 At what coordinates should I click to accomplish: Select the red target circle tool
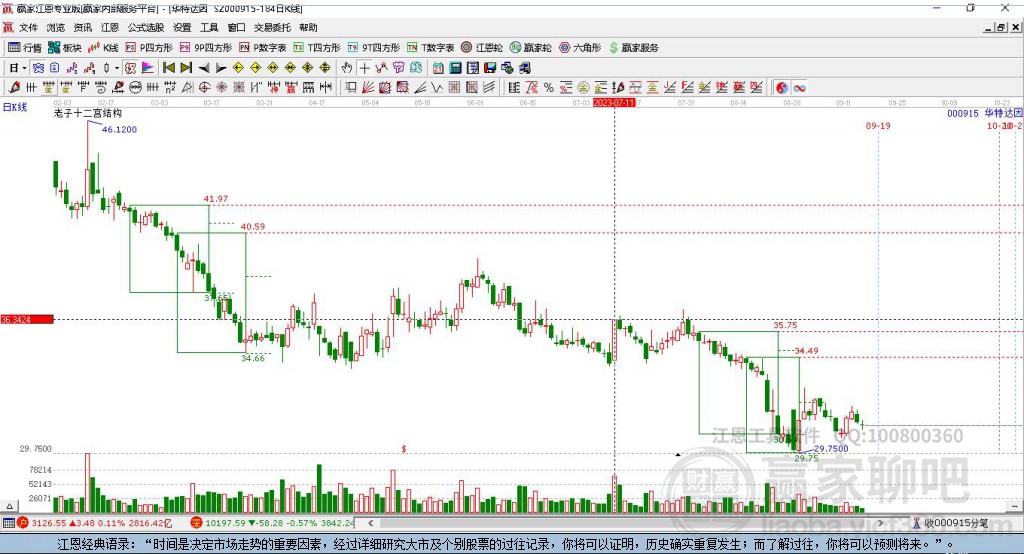pyautogui.click(x=204, y=87)
